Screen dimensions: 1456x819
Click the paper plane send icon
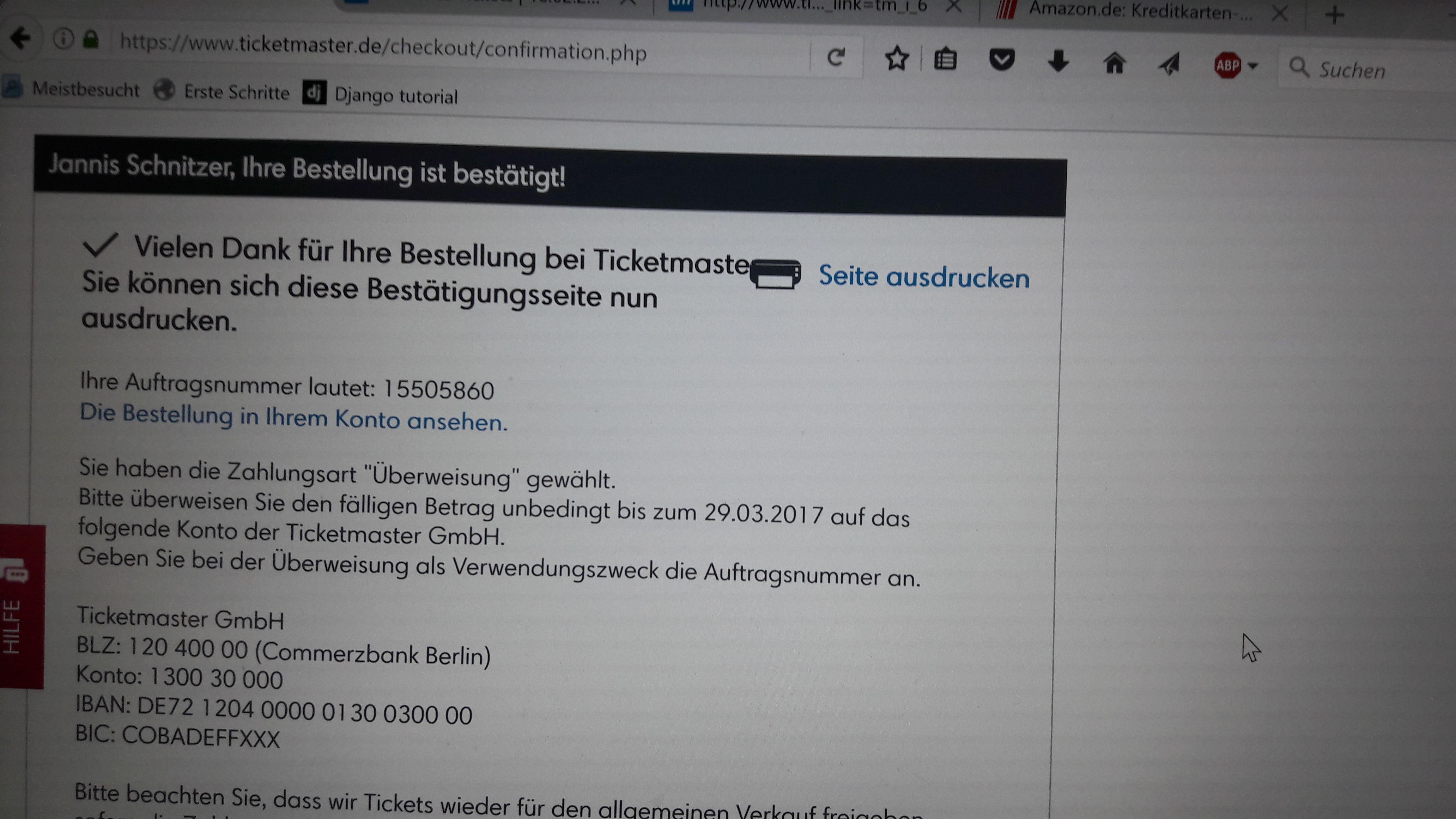1170,65
